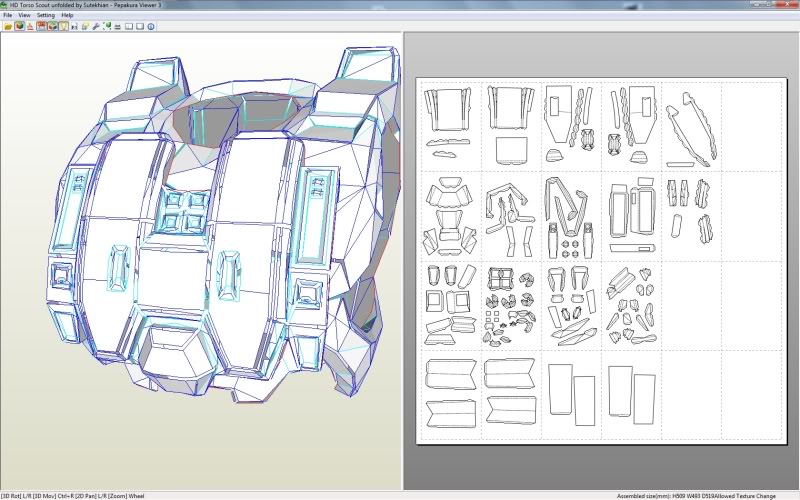Click the "HD Torso Scout unfolded by Sutekhian" title text
This screenshot has width=800, height=500.
(x=59, y=5)
